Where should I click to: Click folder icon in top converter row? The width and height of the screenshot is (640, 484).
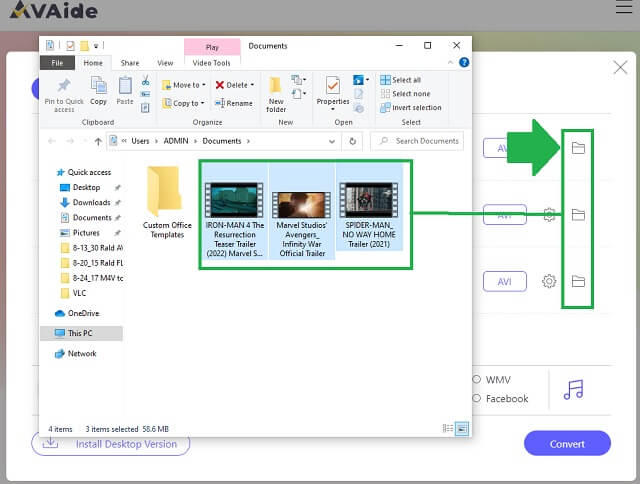pos(578,148)
